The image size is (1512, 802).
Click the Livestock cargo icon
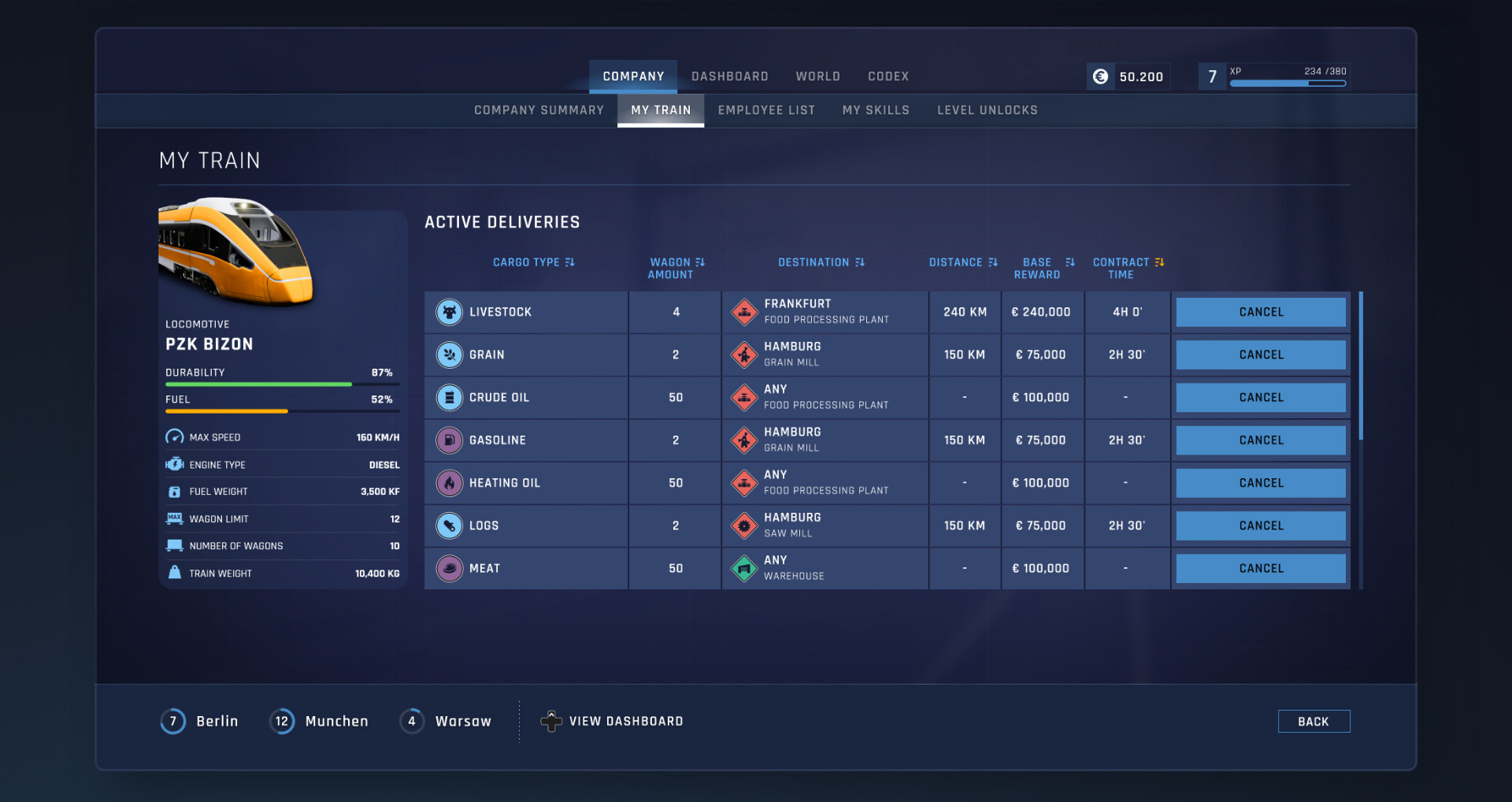[x=449, y=312]
